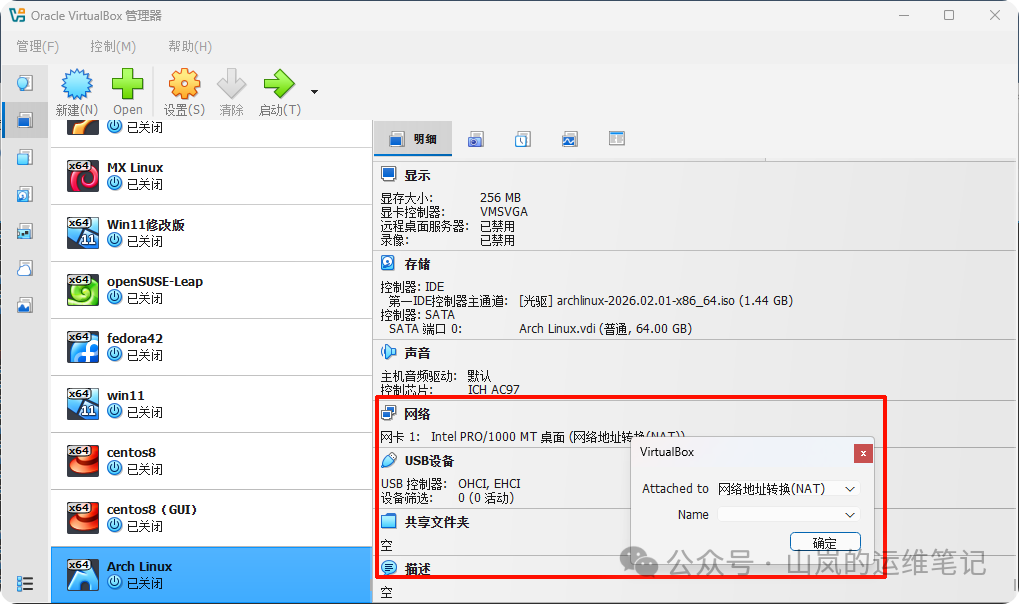The image size is (1019, 604).
Task: Confirm with the 确定 button
Action: tap(824, 541)
